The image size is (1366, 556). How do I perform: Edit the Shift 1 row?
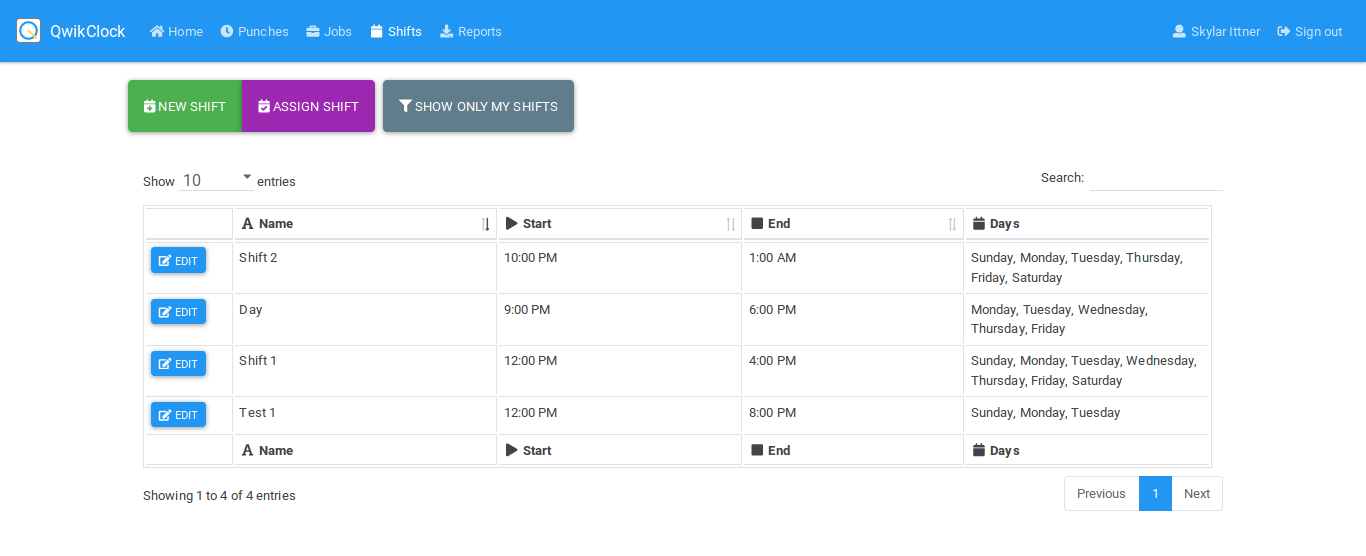(178, 363)
